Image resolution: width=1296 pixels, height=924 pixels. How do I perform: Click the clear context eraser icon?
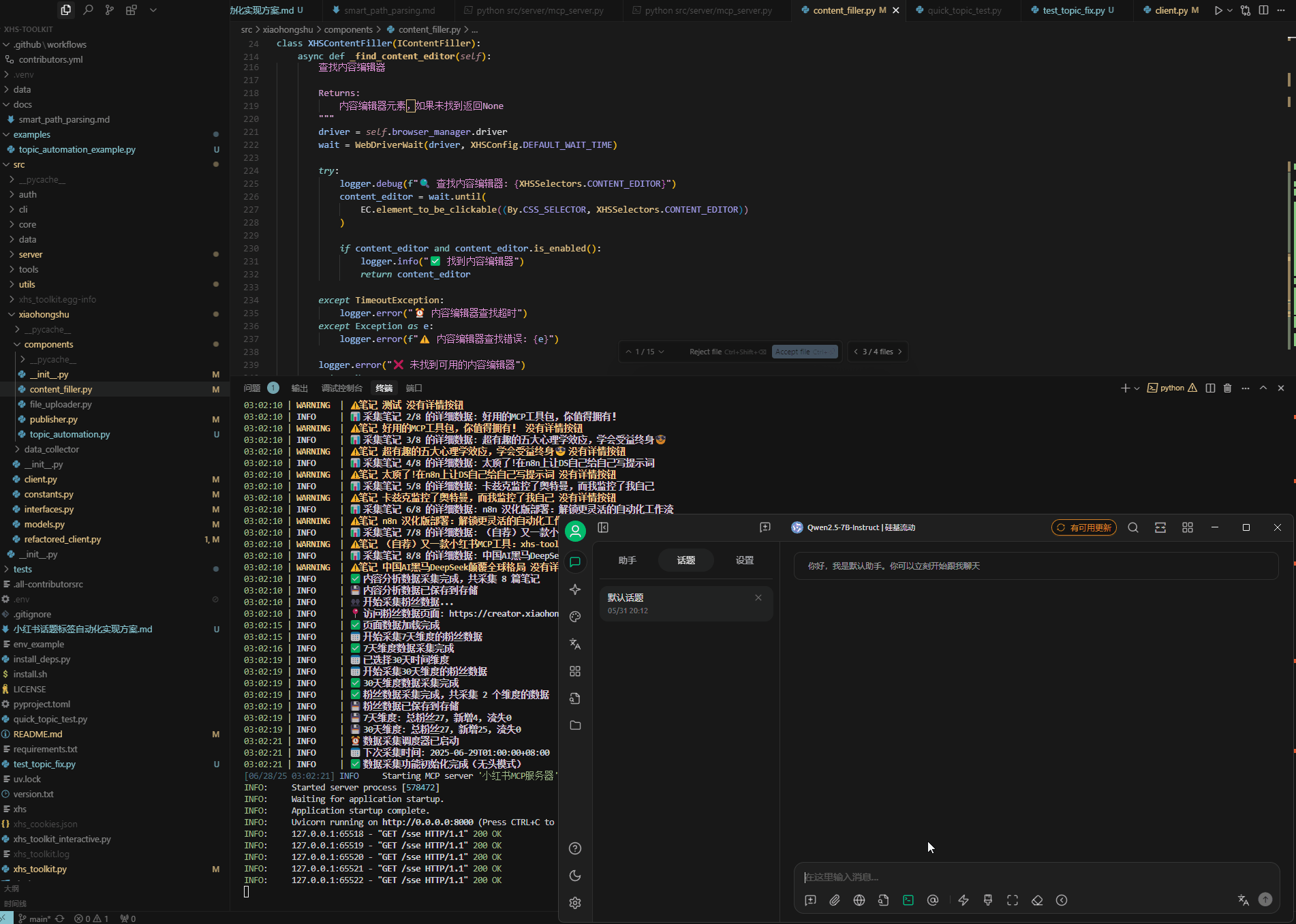pos(1037,900)
